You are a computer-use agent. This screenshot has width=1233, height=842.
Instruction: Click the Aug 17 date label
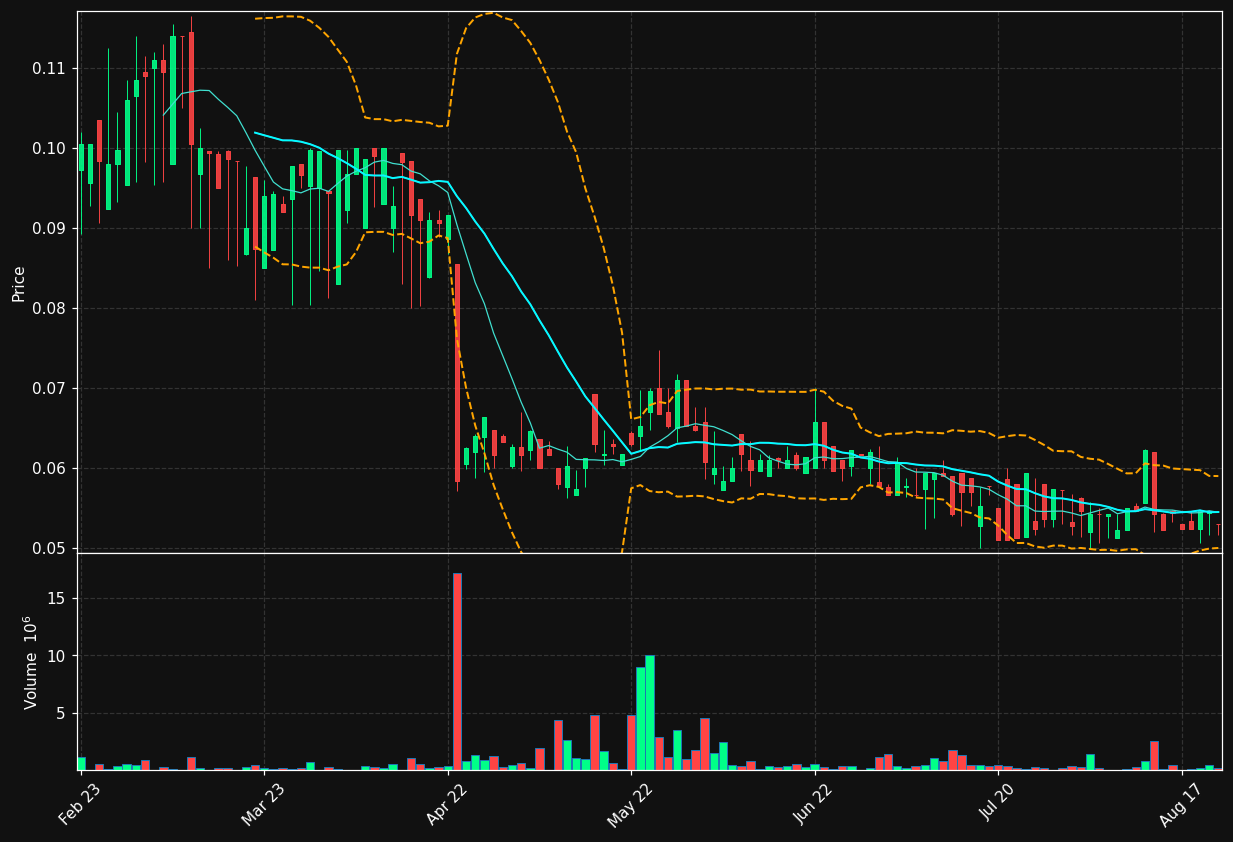click(1181, 804)
